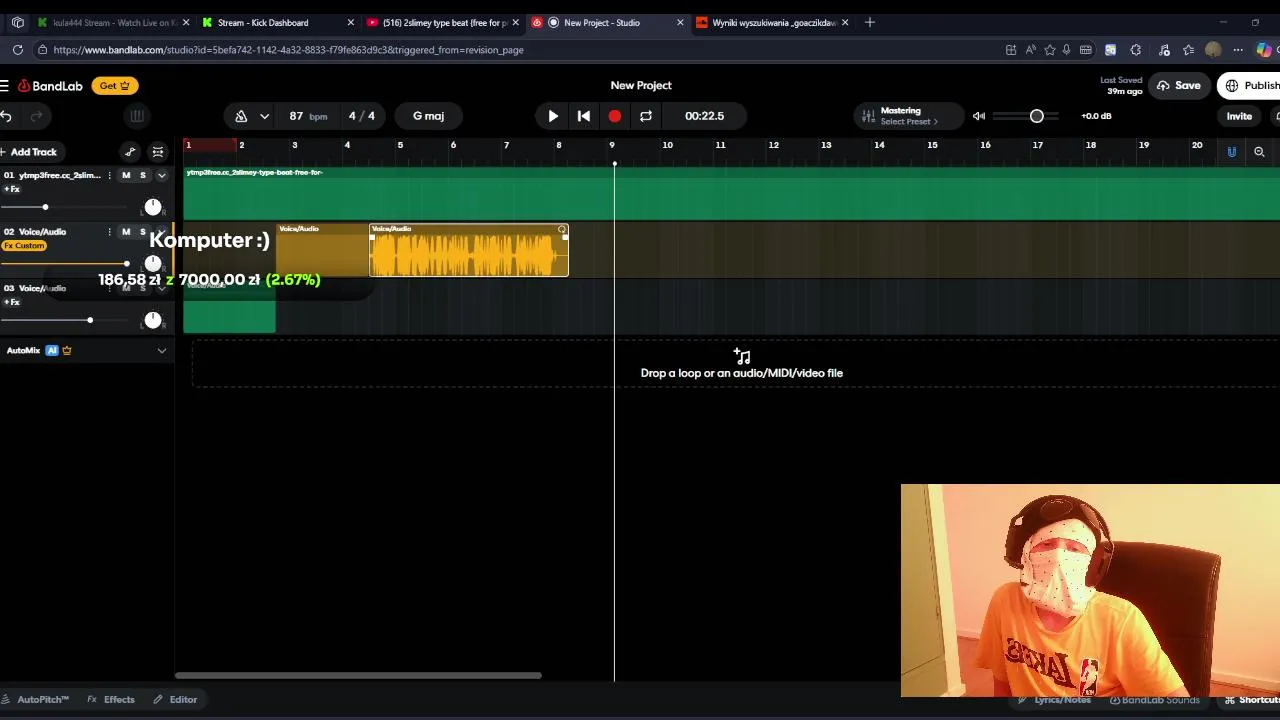Redo the last action
1280x720 pixels.
pyautogui.click(x=37, y=116)
